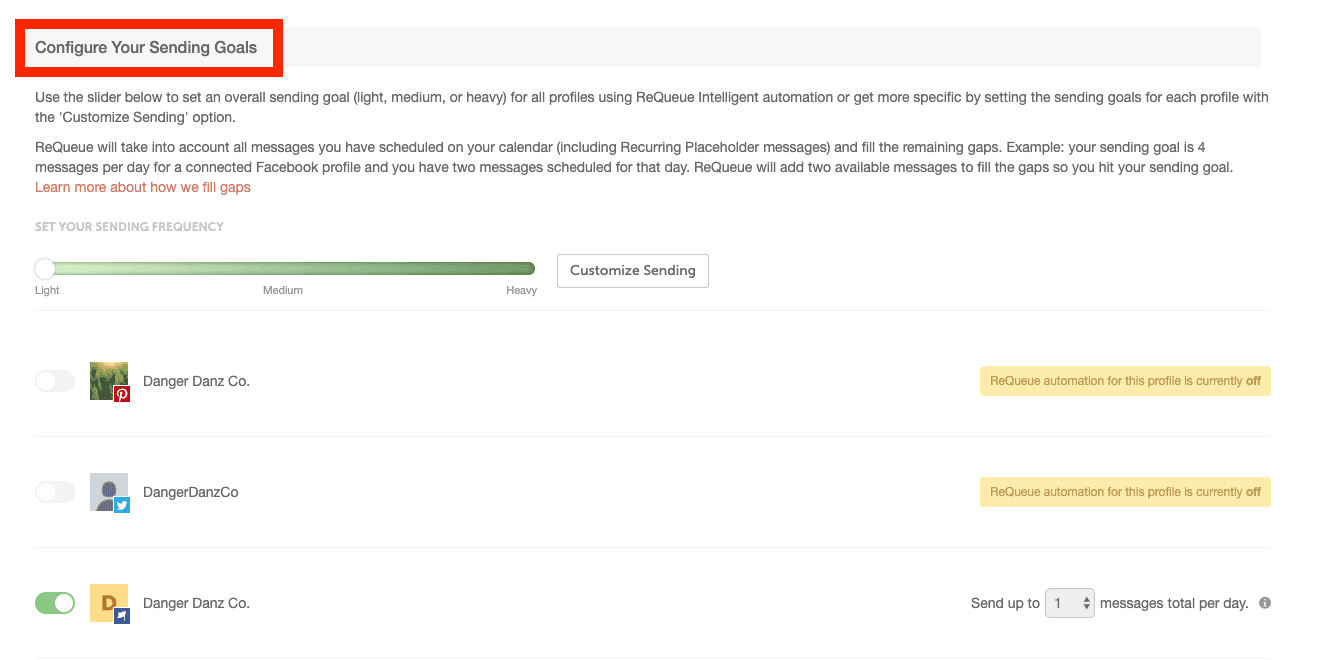1324x660 pixels.
Task: Click the Customize Sending button
Action: point(633,271)
